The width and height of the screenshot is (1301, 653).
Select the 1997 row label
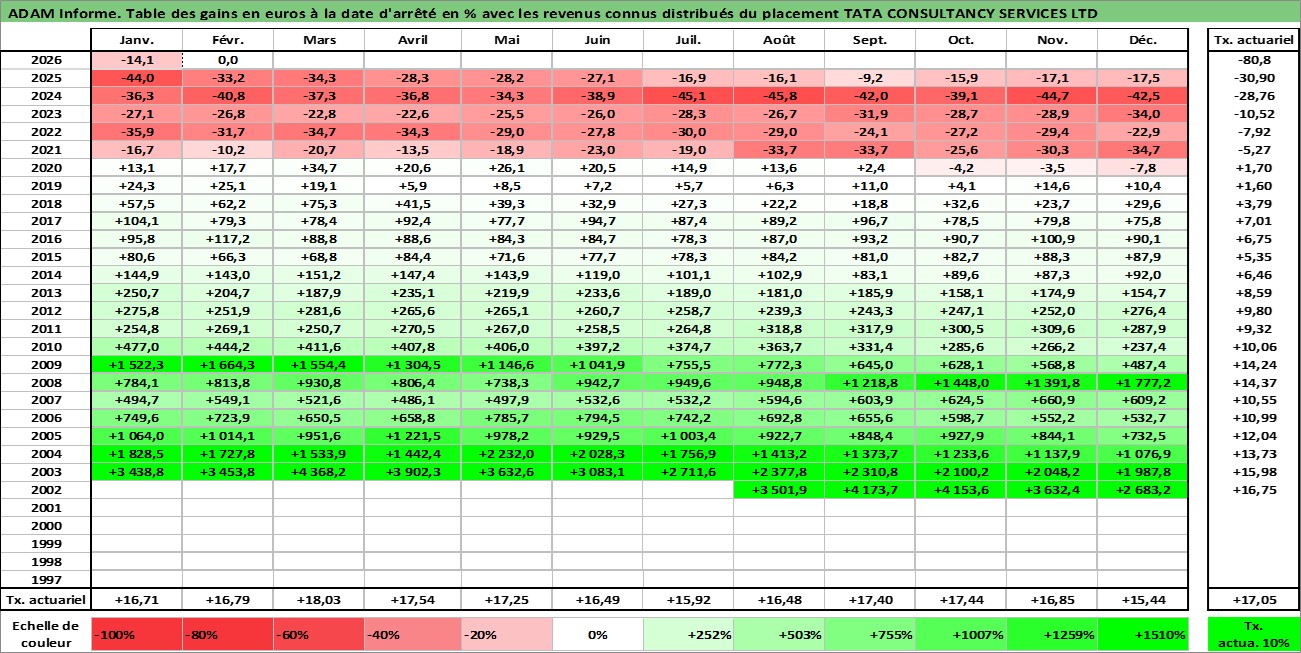(46, 580)
